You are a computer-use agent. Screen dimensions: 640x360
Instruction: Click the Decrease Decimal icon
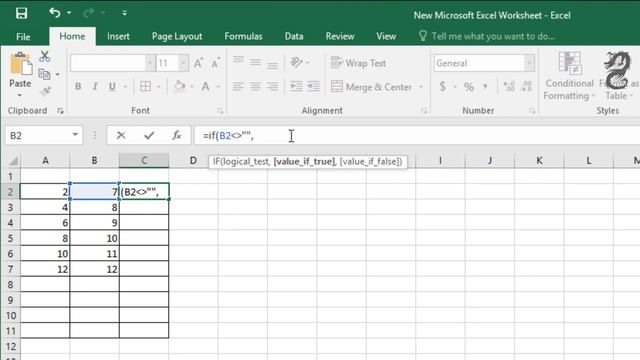(x=527, y=86)
